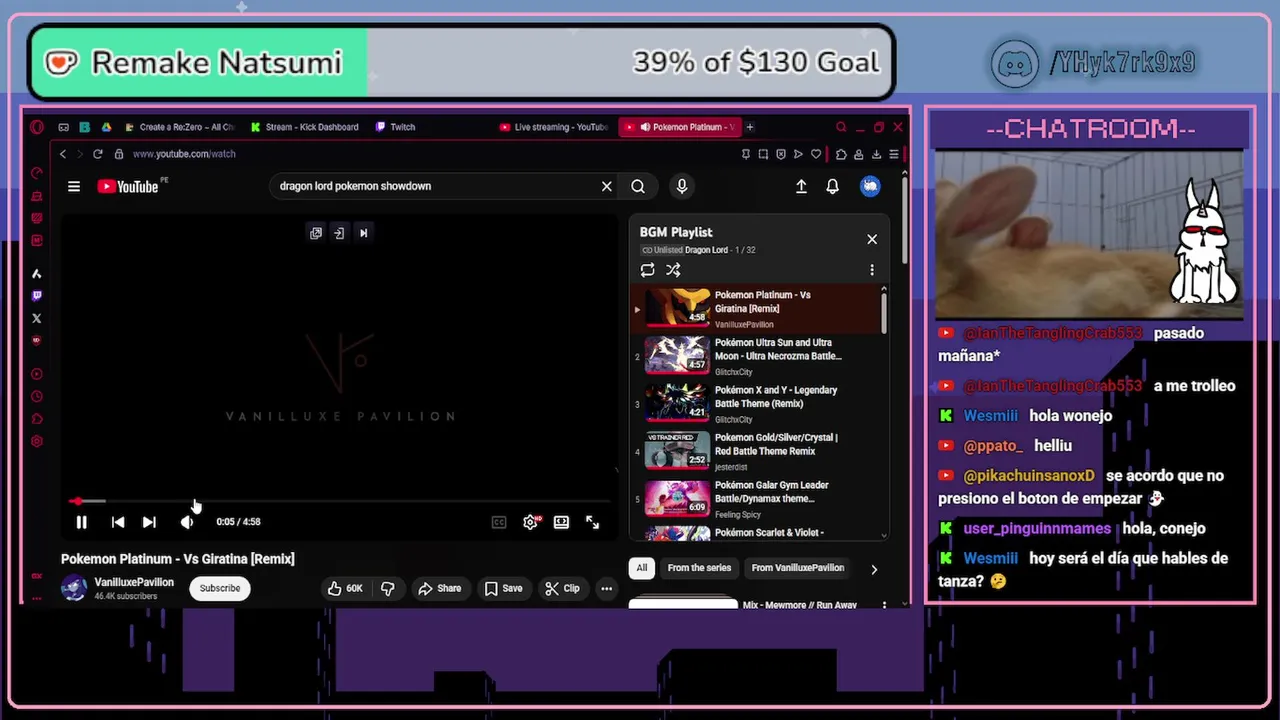Open BGM Playlist options menu
The height and width of the screenshot is (720, 1280).
(872, 270)
